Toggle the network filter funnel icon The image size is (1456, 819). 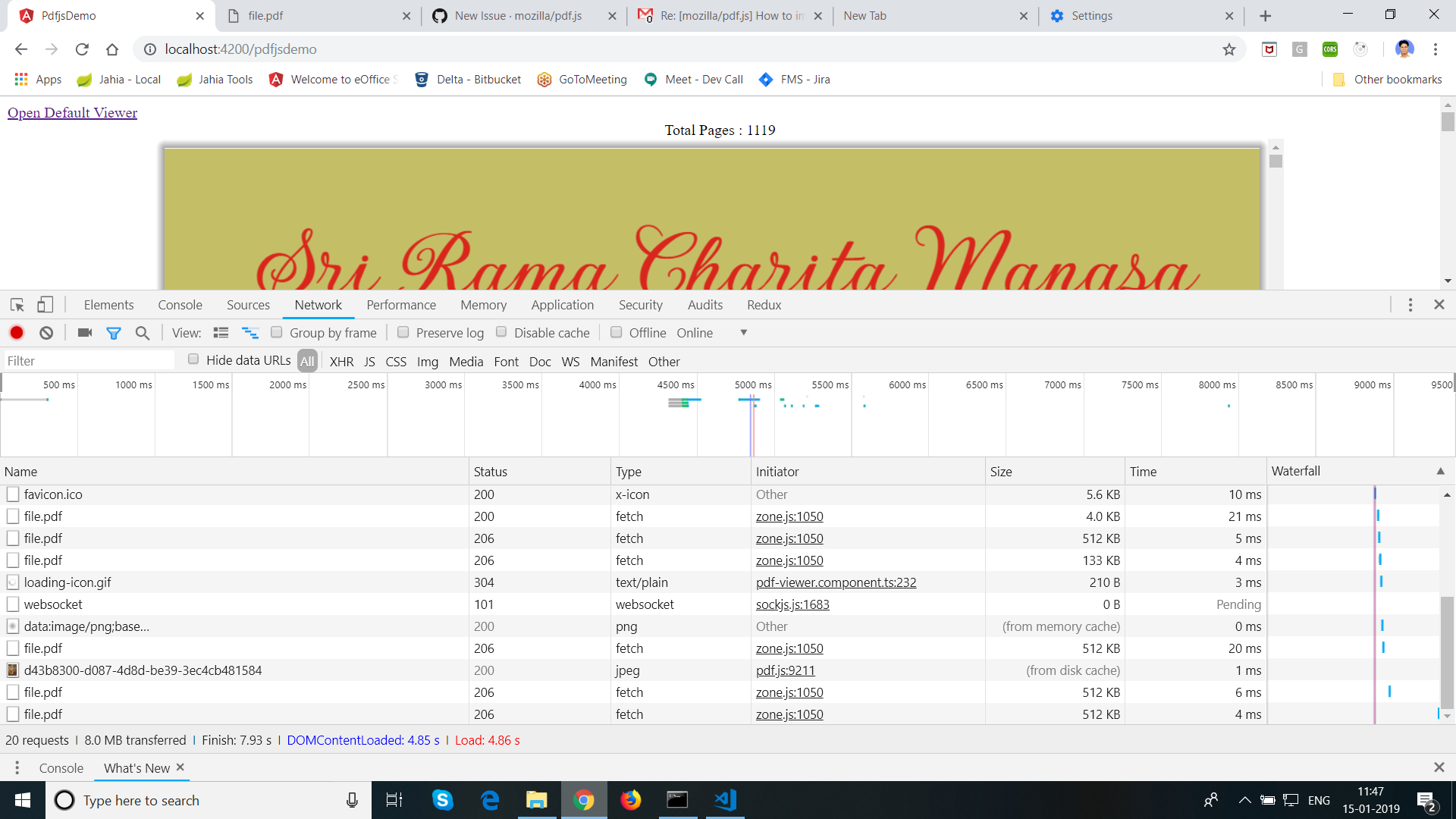coord(114,333)
